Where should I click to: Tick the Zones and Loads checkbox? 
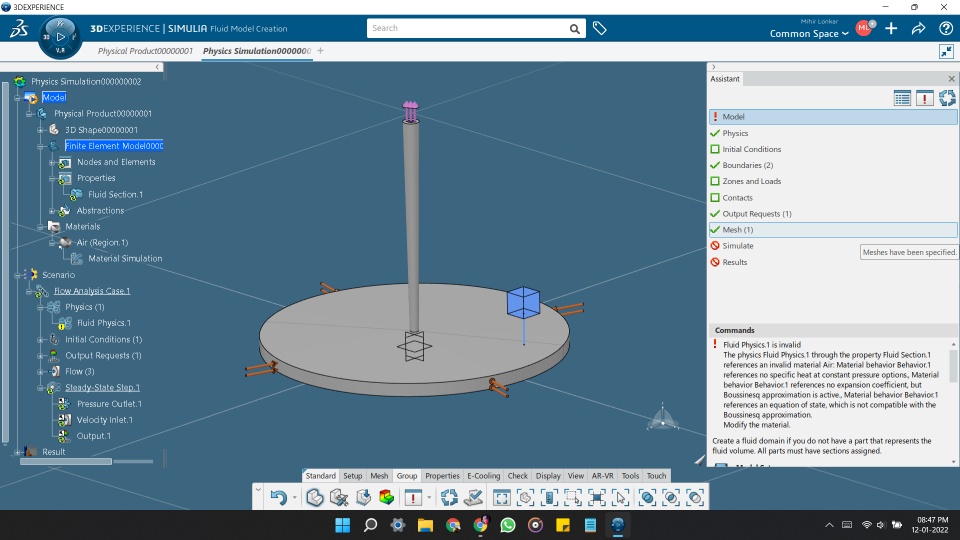coord(714,181)
